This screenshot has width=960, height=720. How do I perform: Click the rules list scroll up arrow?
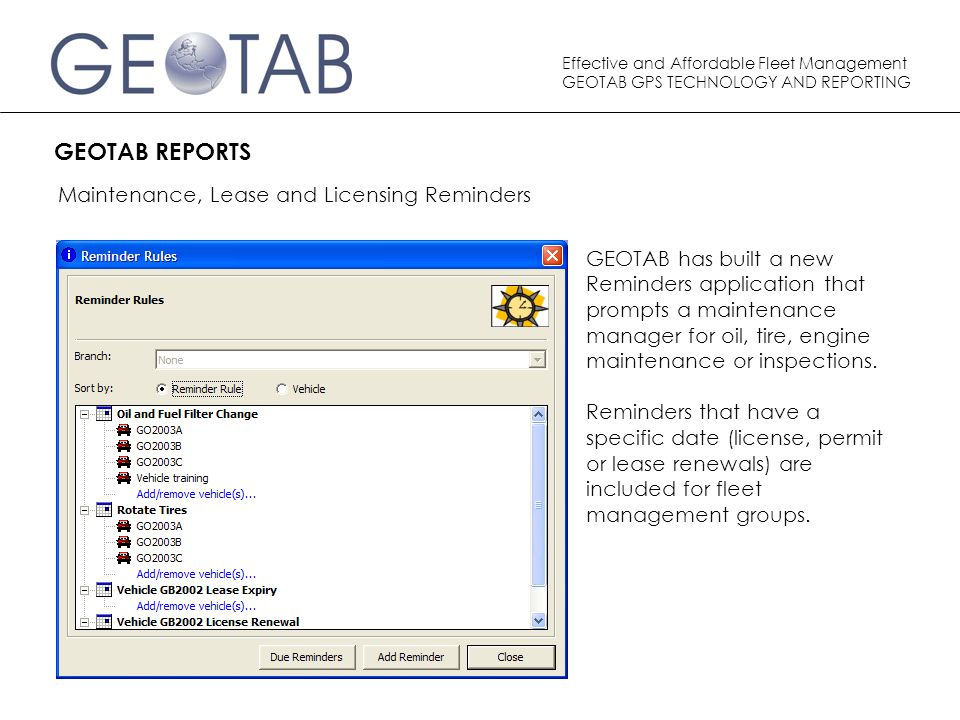(x=538, y=415)
